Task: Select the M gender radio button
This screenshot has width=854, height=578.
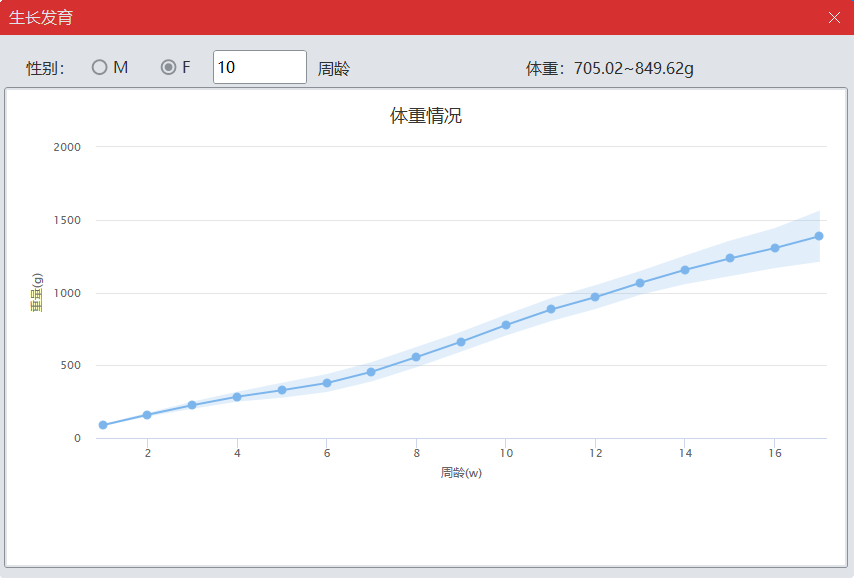Action: pos(99,67)
